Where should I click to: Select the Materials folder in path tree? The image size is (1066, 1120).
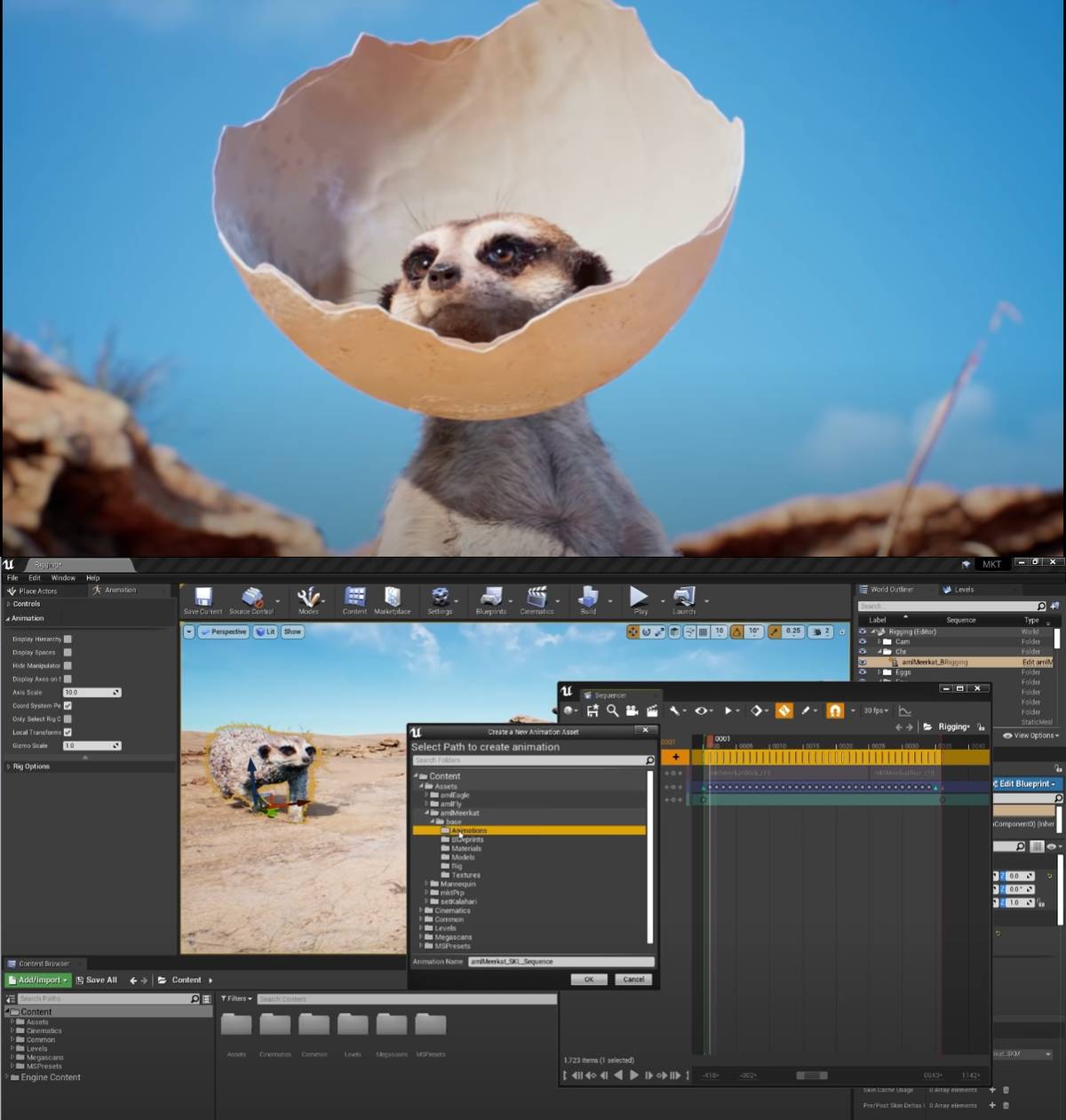pyautogui.click(x=465, y=848)
